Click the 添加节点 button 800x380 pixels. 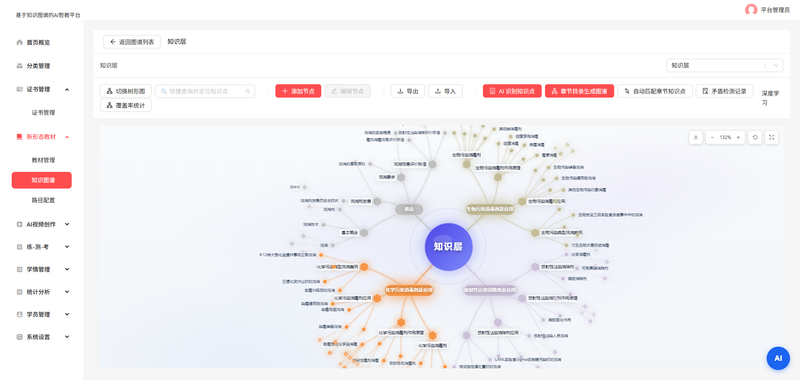tap(298, 91)
